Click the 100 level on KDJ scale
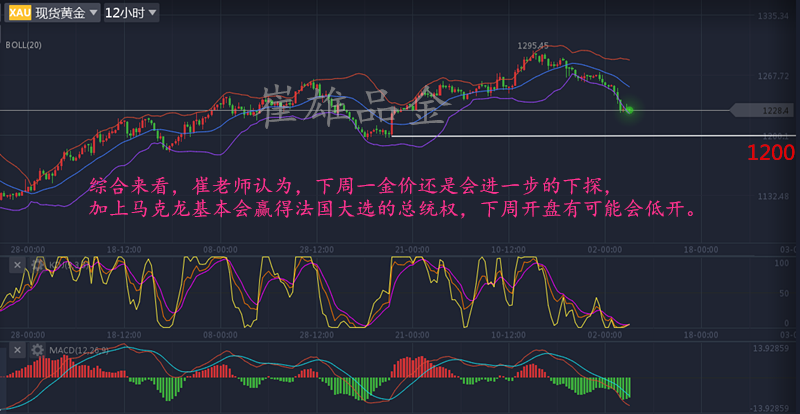The height and width of the screenshot is (414, 800). (782, 263)
